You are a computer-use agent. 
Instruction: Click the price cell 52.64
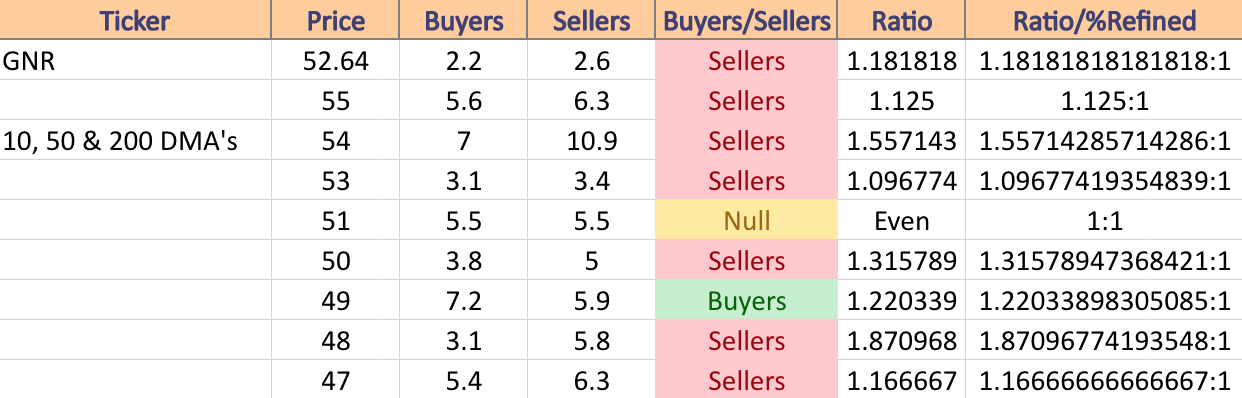coord(336,61)
